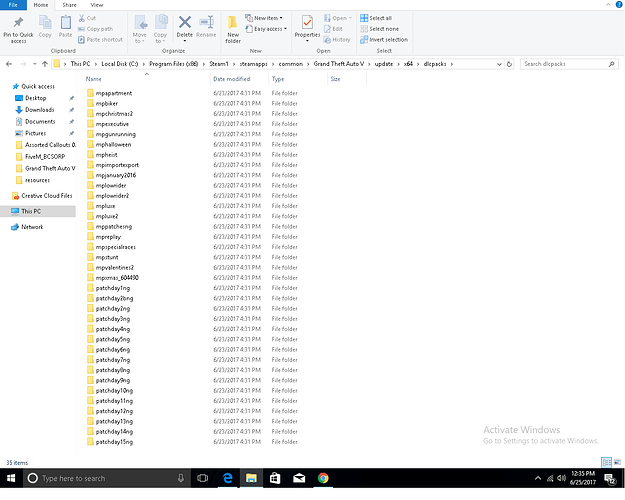
Task: Click 'steamapps' breadcrumb in address bar
Action: [x=254, y=64]
